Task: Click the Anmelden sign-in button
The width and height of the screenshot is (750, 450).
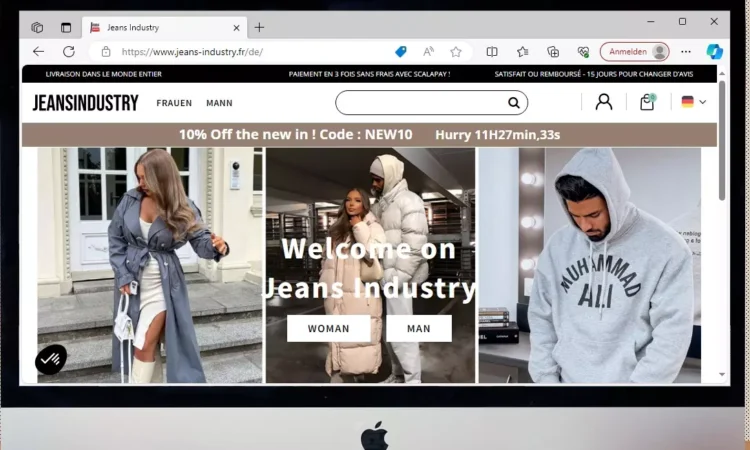Action: (634, 52)
